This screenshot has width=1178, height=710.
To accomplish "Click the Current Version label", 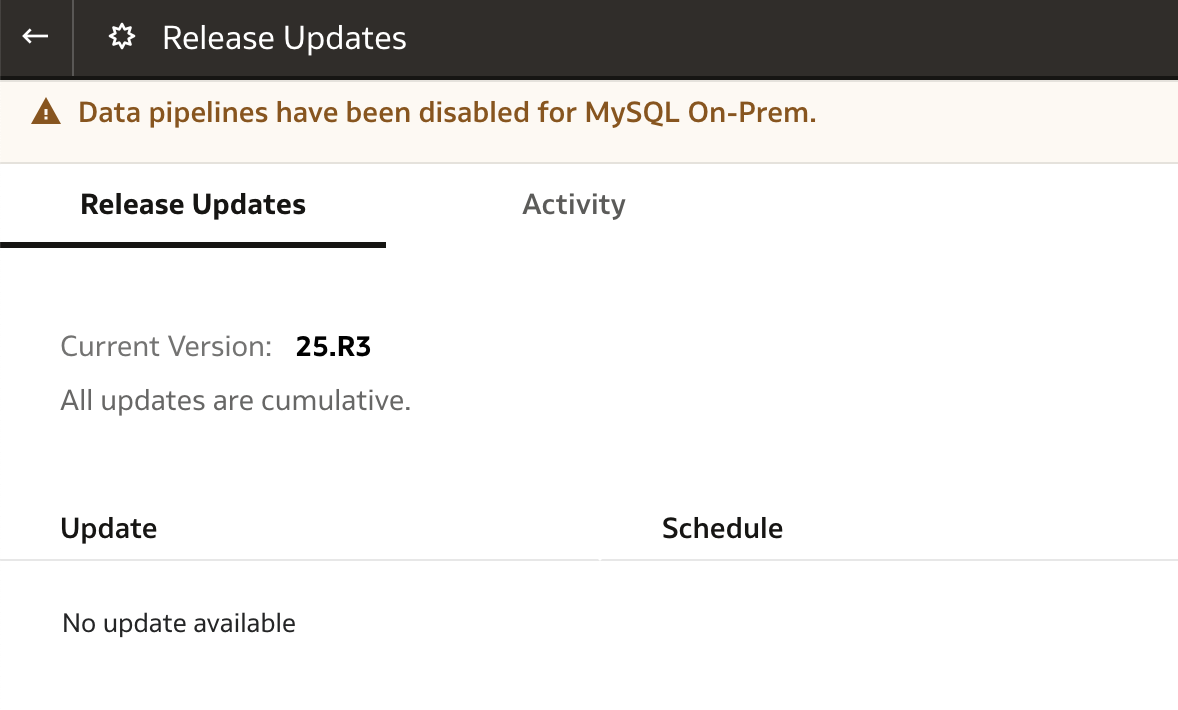I will click(x=166, y=346).
